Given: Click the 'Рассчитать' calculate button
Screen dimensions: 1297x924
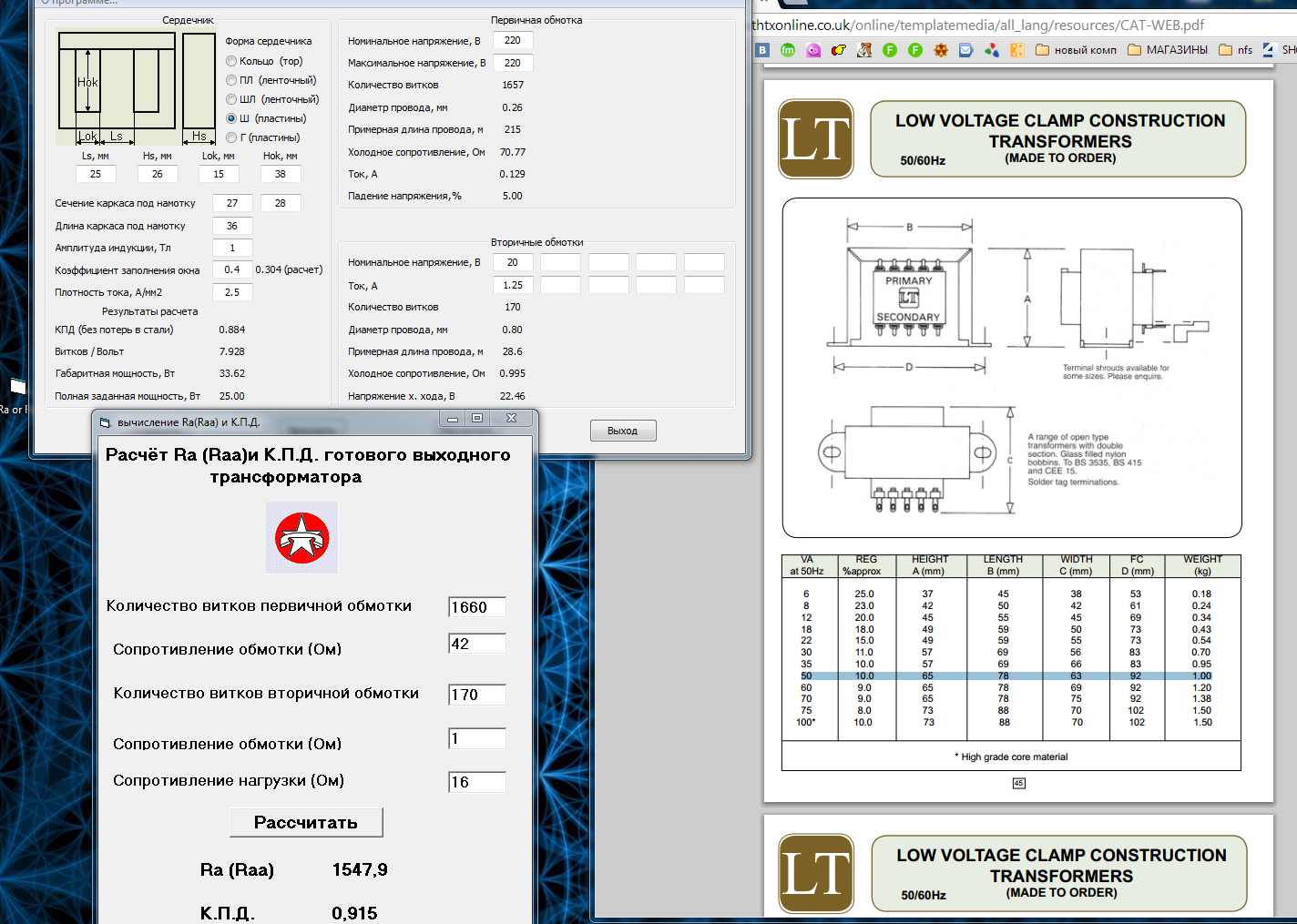Looking at the screenshot, I should (306, 822).
